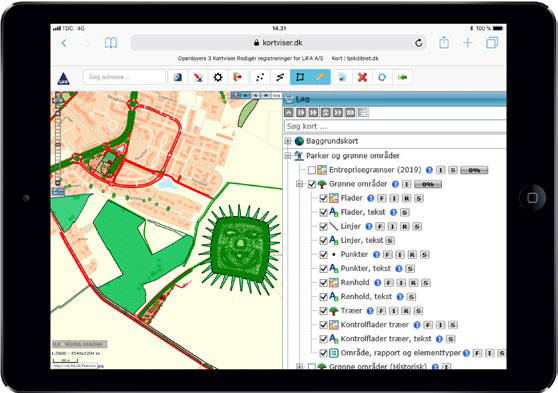Click the smiling sun face shape on map
The image size is (558, 393).
(240, 249)
